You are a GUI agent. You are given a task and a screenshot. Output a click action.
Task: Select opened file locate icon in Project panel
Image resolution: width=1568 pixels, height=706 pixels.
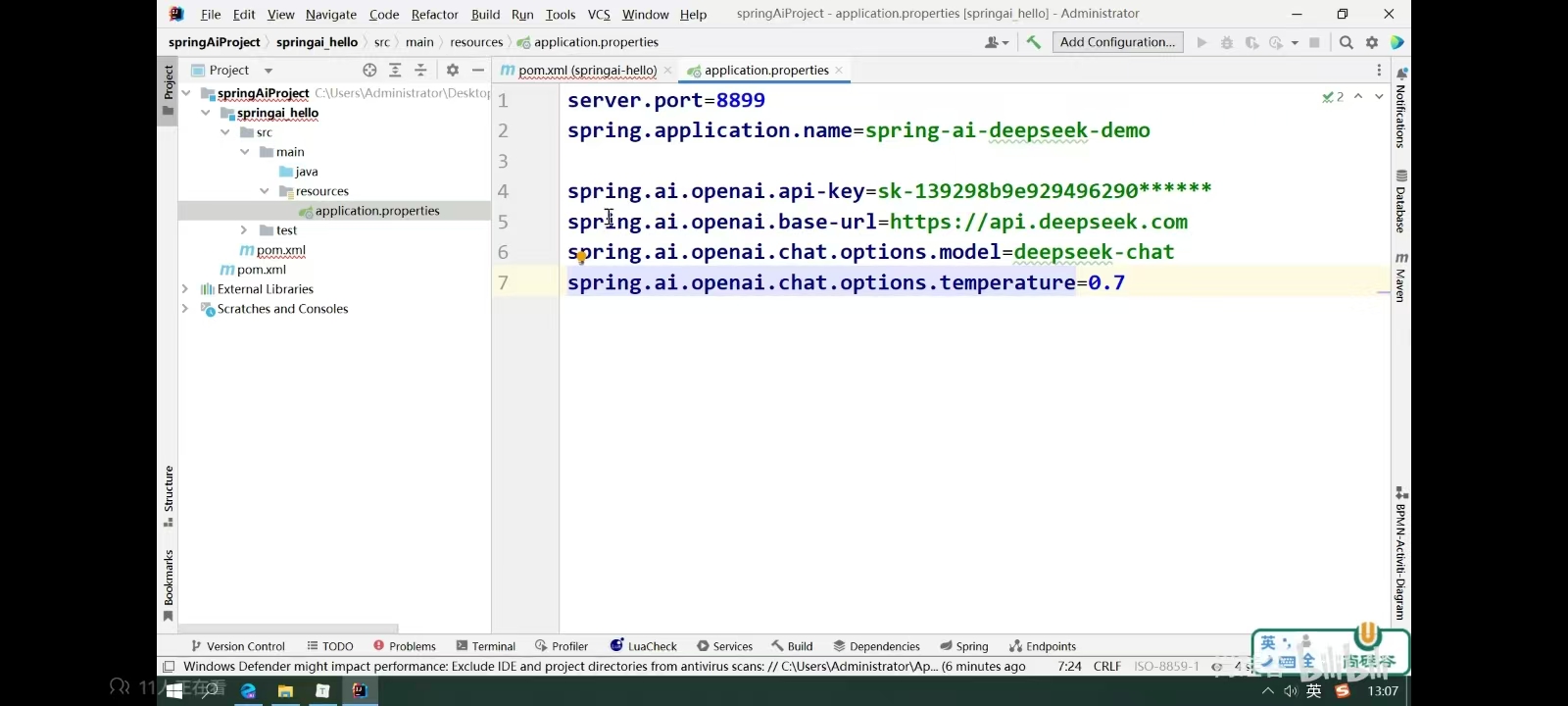click(369, 70)
